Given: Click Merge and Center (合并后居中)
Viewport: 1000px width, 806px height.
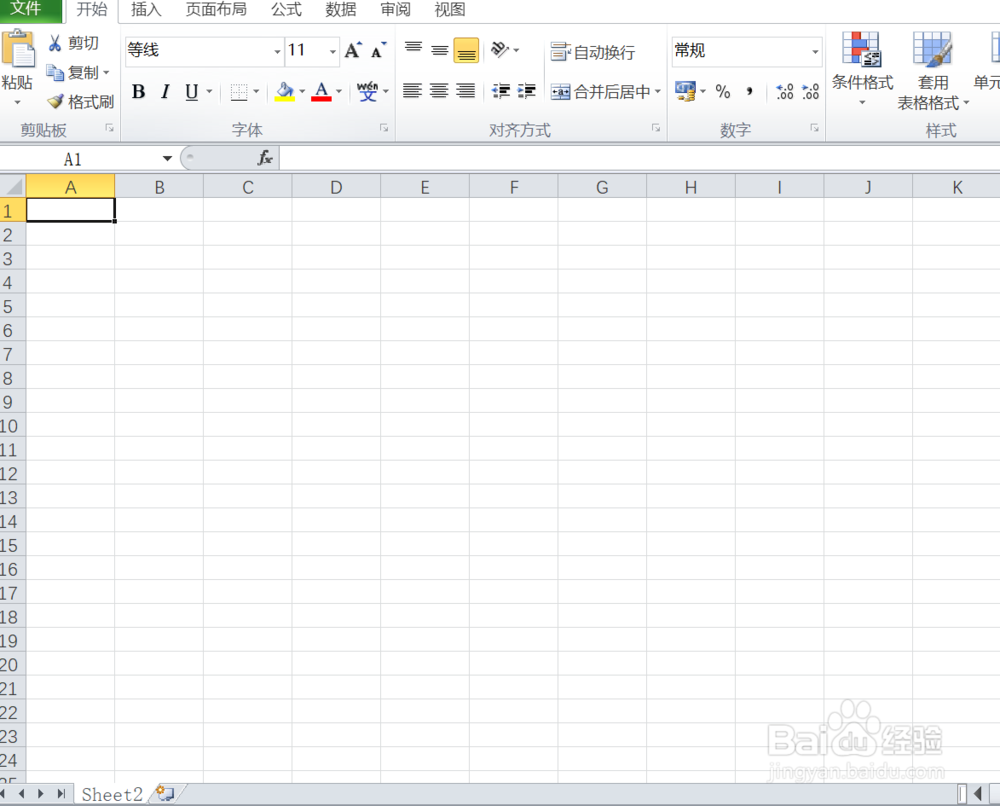Looking at the screenshot, I should coord(600,92).
